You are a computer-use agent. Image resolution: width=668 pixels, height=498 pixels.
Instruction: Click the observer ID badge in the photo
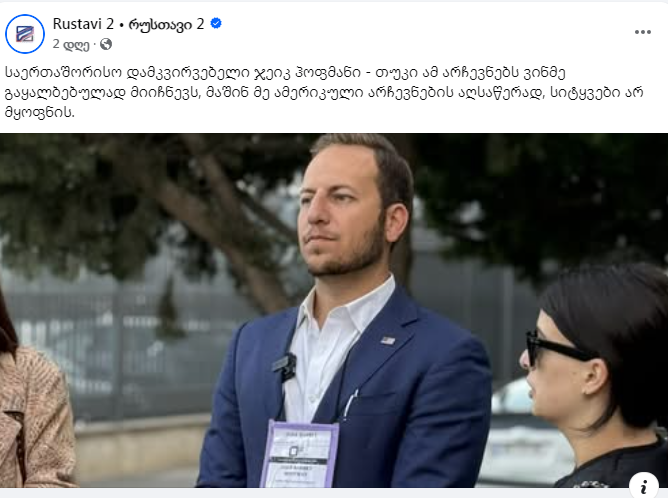(300, 454)
